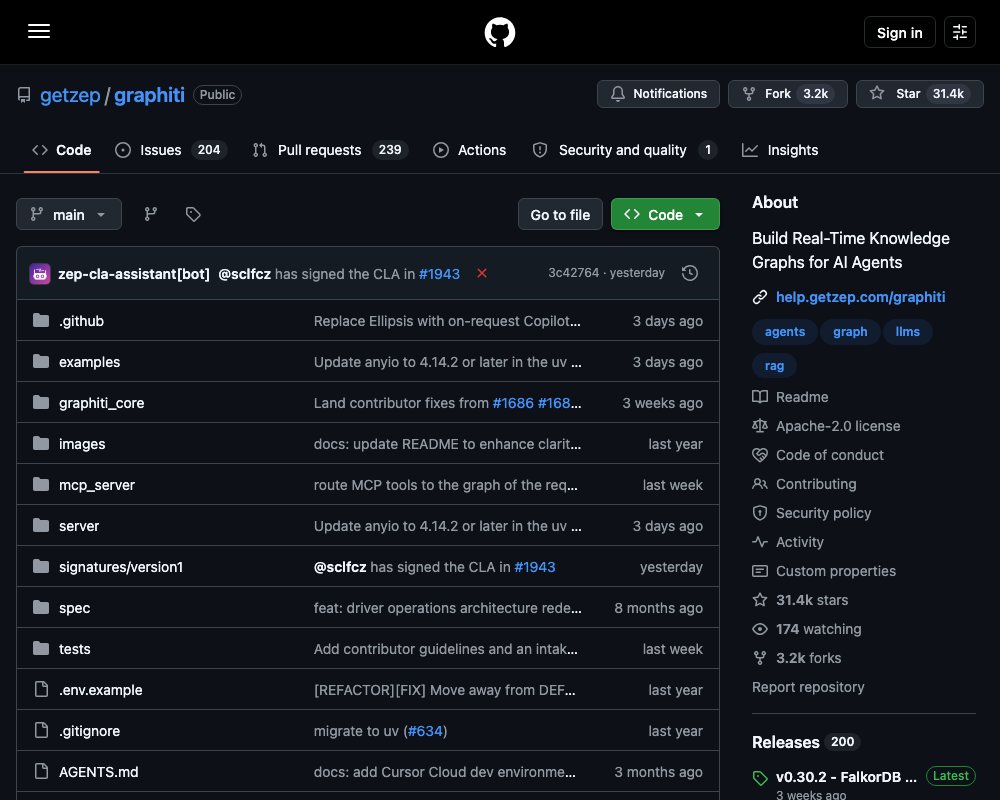Screen dimensions: 1000x800
Task: Open the signatures/version1 folder
Action: (x=121, y=567)
